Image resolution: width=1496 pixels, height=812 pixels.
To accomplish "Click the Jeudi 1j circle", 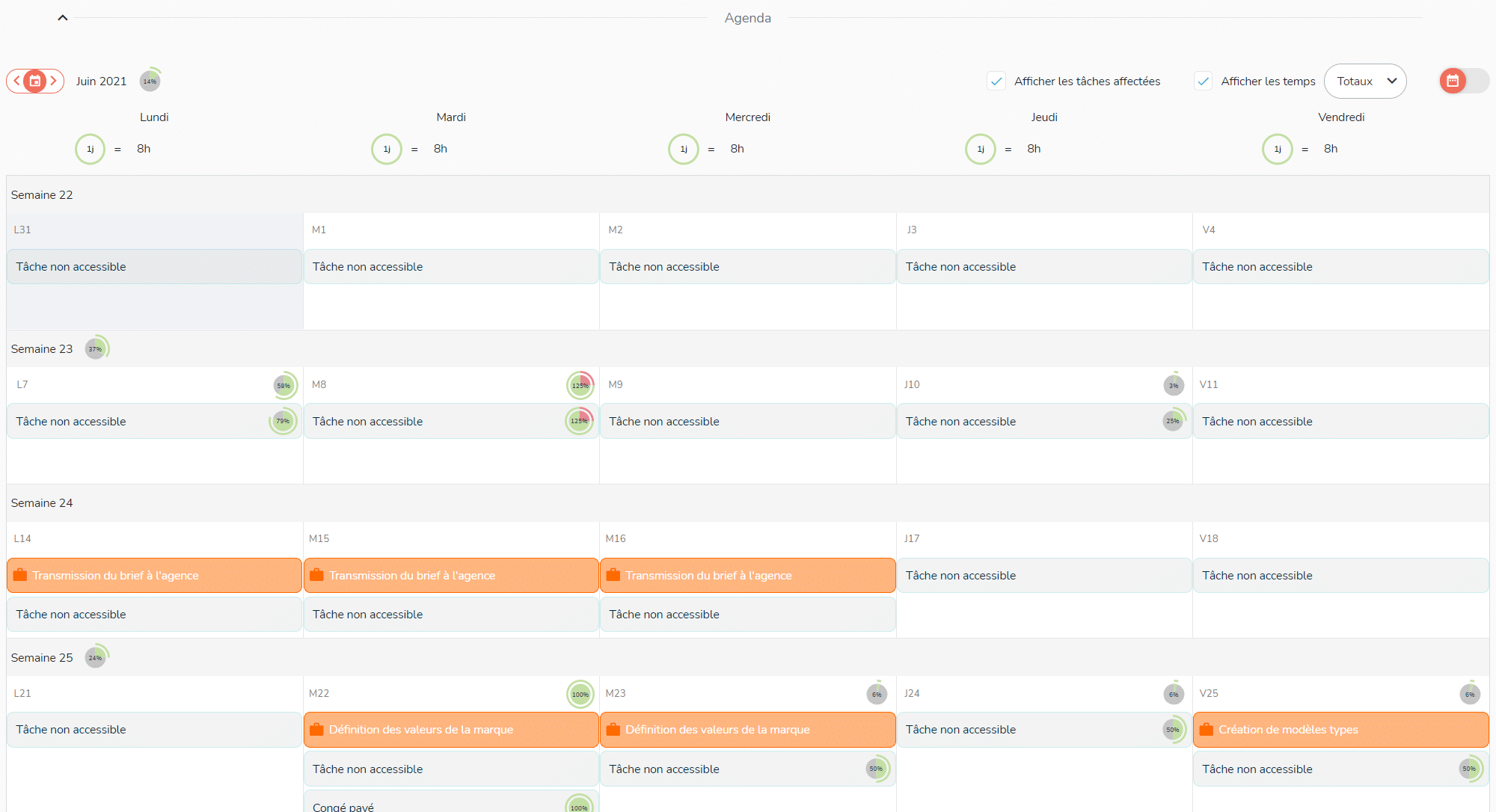I will point(981,149).
